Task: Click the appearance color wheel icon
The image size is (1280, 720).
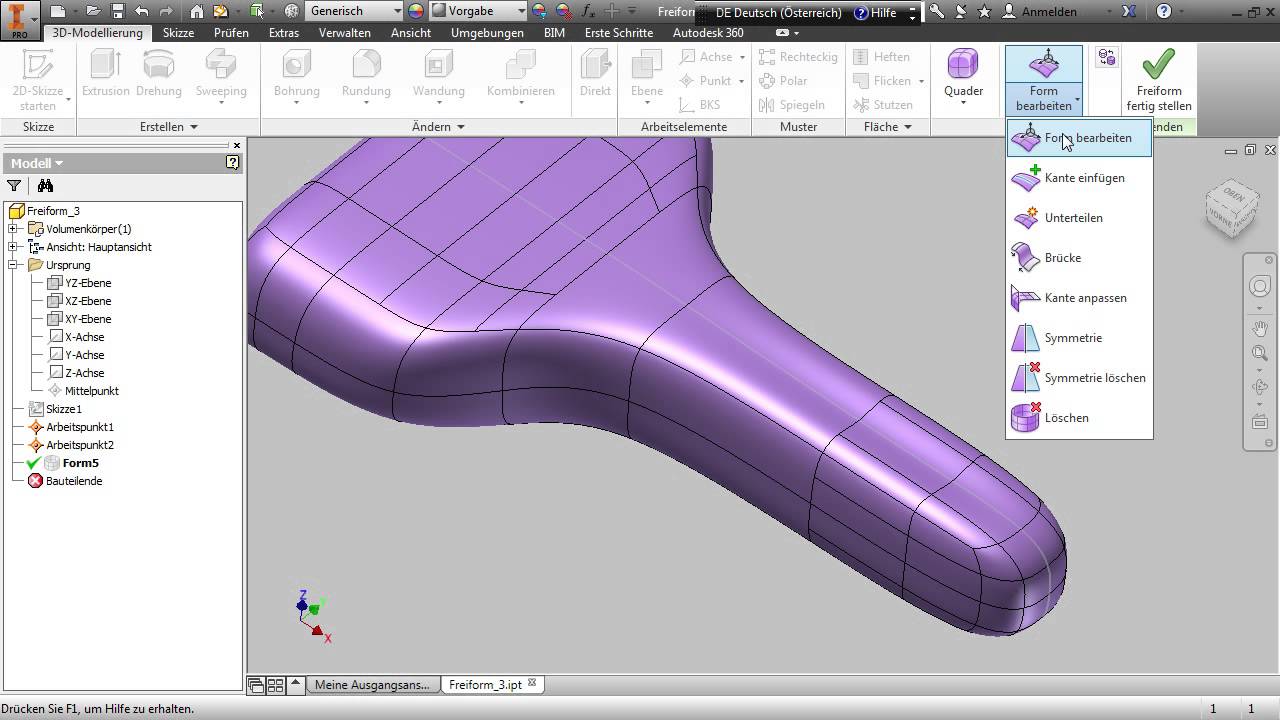Action: point(416,12)
